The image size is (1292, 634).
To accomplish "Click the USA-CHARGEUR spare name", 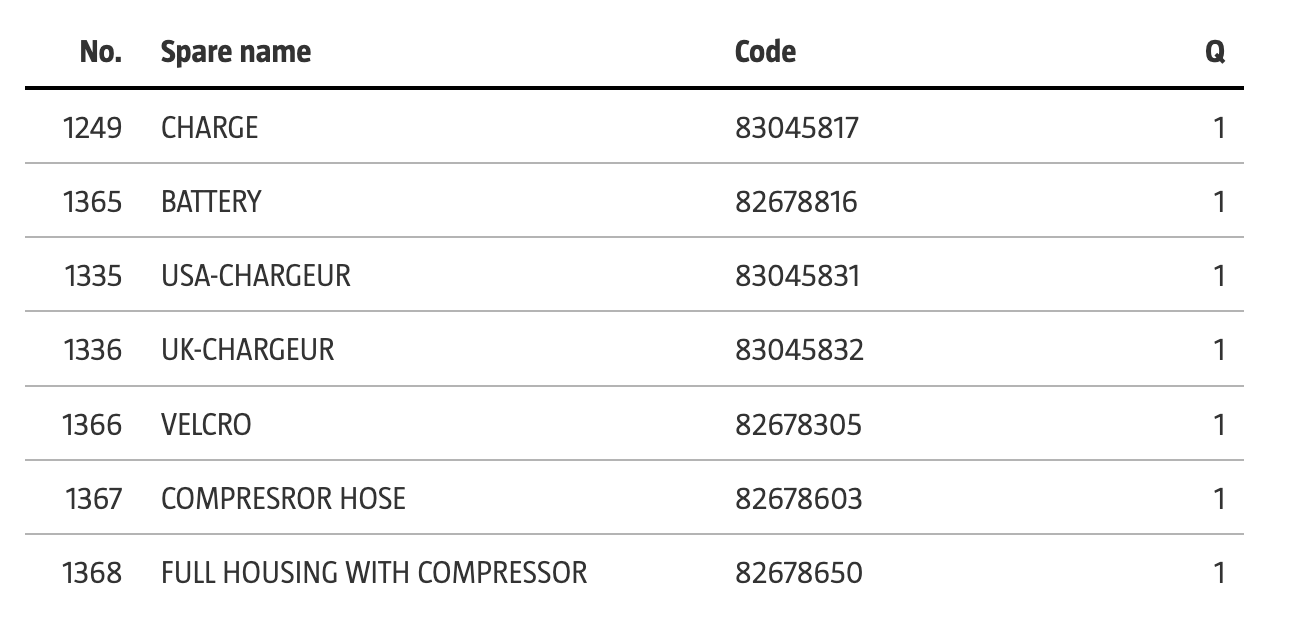I will click(x=255, y=276).
